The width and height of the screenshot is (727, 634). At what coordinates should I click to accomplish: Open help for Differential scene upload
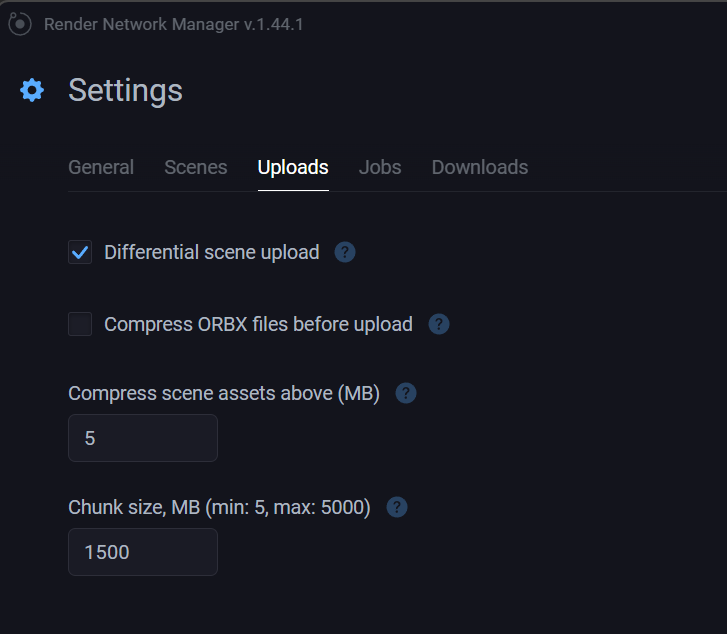coord(345,252)
